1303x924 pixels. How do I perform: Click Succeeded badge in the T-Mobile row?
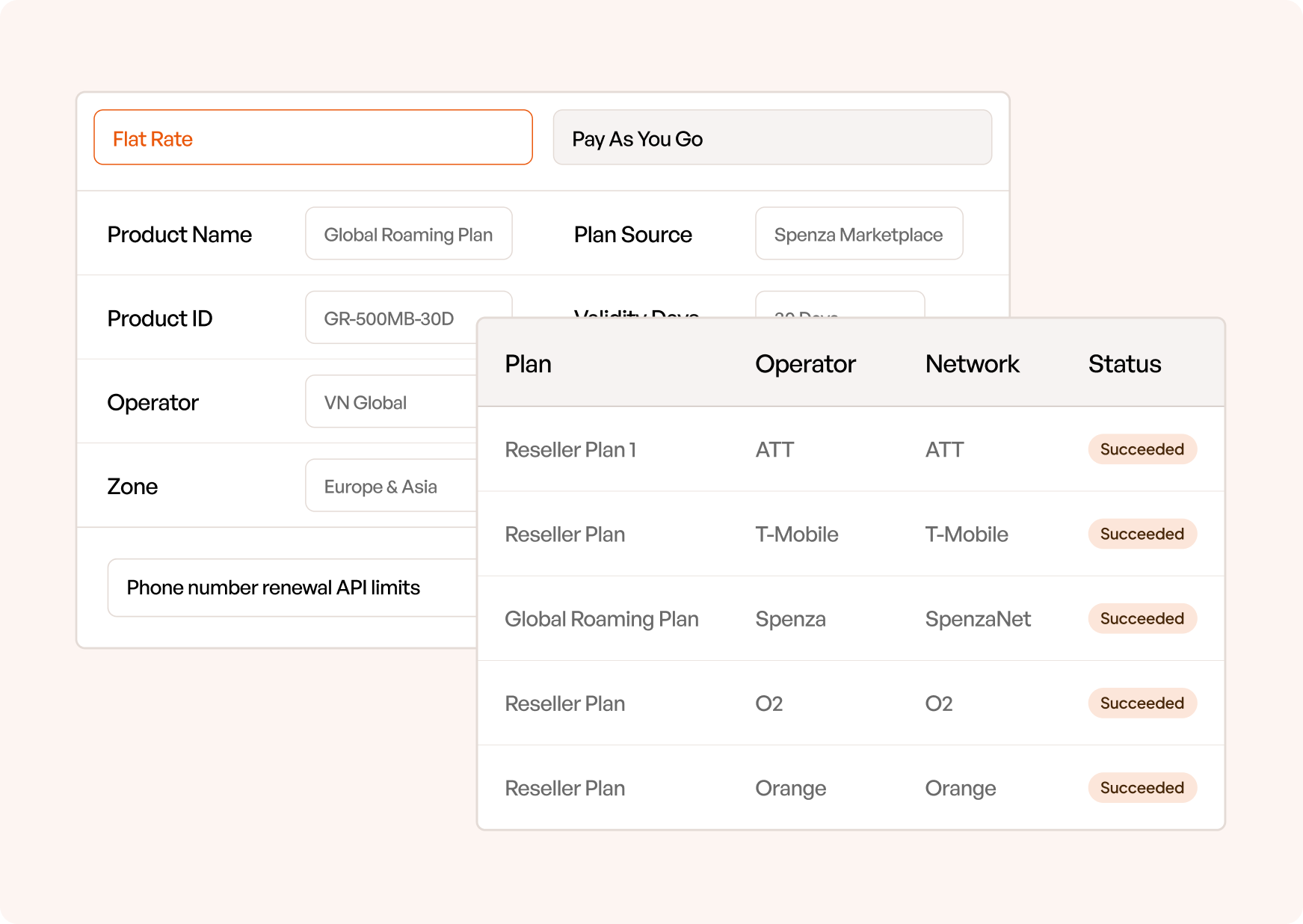(1142, 534)
